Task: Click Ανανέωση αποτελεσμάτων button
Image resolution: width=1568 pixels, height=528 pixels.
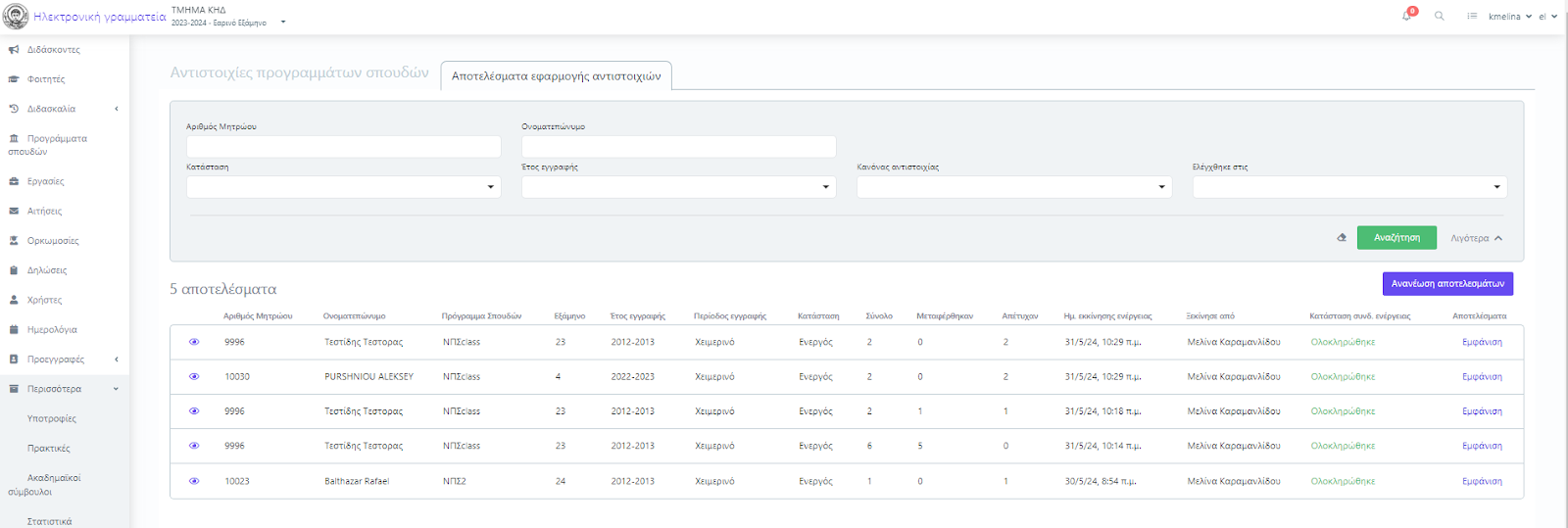Action: pyautogui.click(x=1447, y=283)
